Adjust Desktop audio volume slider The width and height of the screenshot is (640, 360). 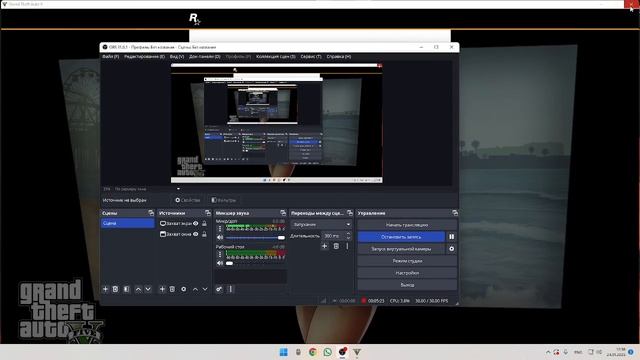click(255, 263)
